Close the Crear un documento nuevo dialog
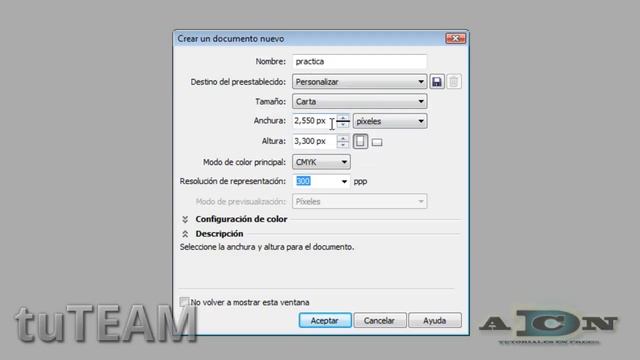Screen dimensions: 640x360 455,38
